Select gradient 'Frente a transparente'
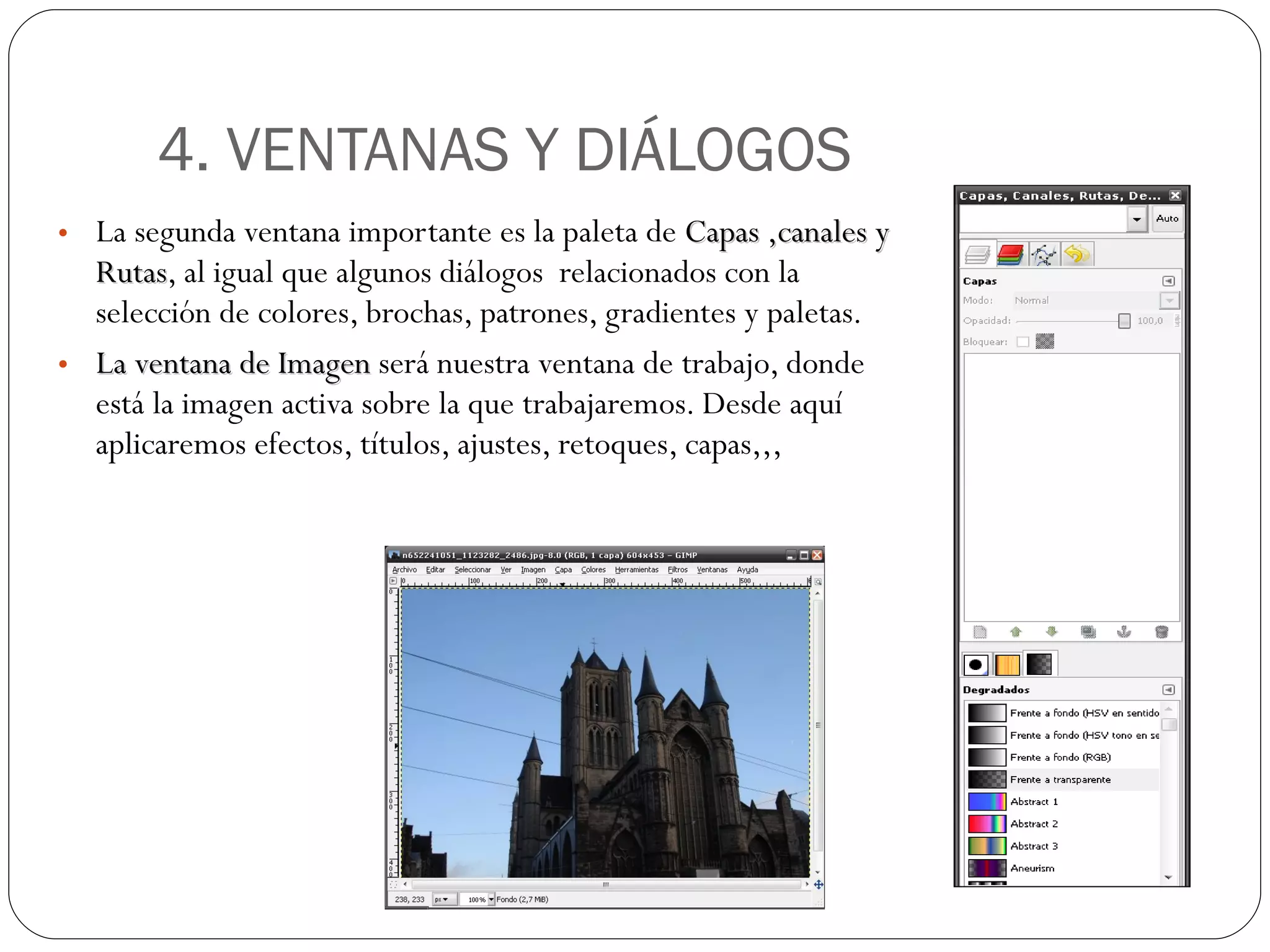 tap(1063, 780)
